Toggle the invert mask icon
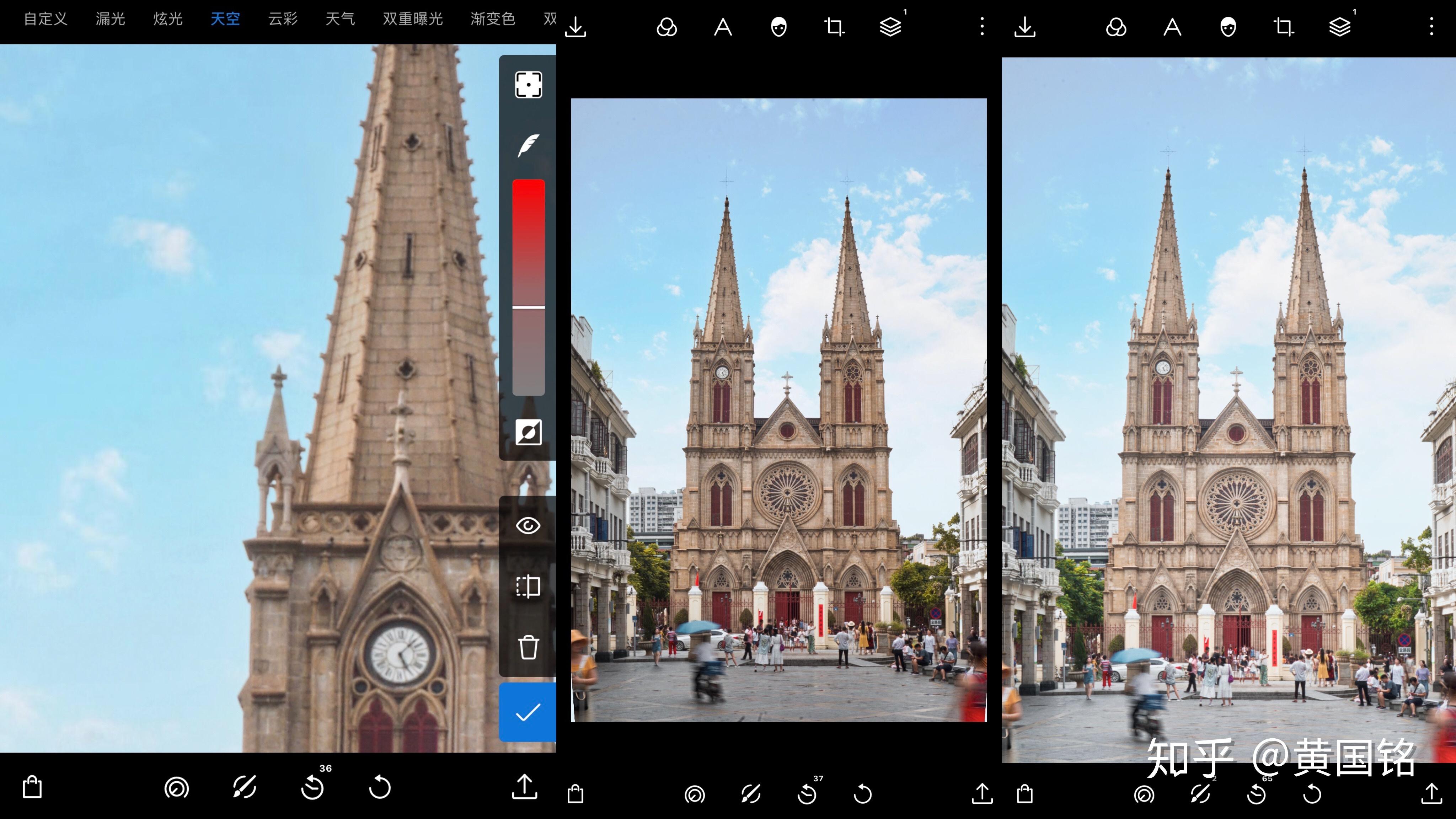The width and height of the screenshot is (1456, 819). (x=529, y=432)
